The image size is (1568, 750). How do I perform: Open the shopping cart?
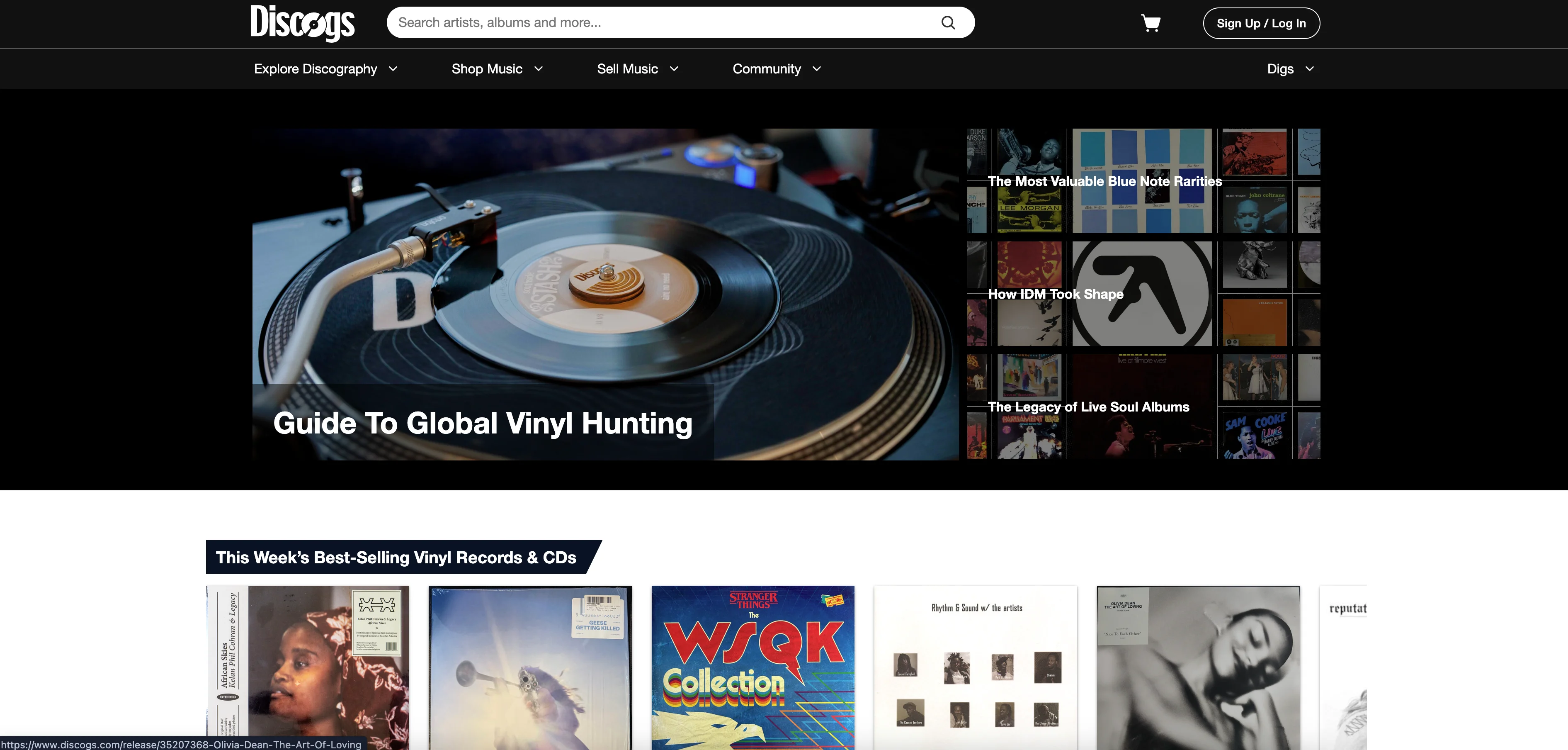point(1151,23)
